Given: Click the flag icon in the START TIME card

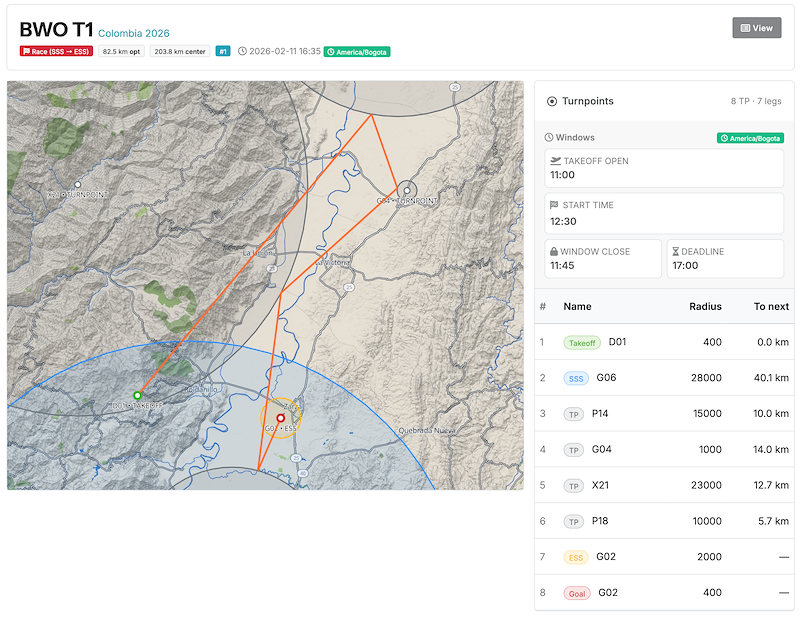Looking at the screenshot, I should click(x=554, y=205).
